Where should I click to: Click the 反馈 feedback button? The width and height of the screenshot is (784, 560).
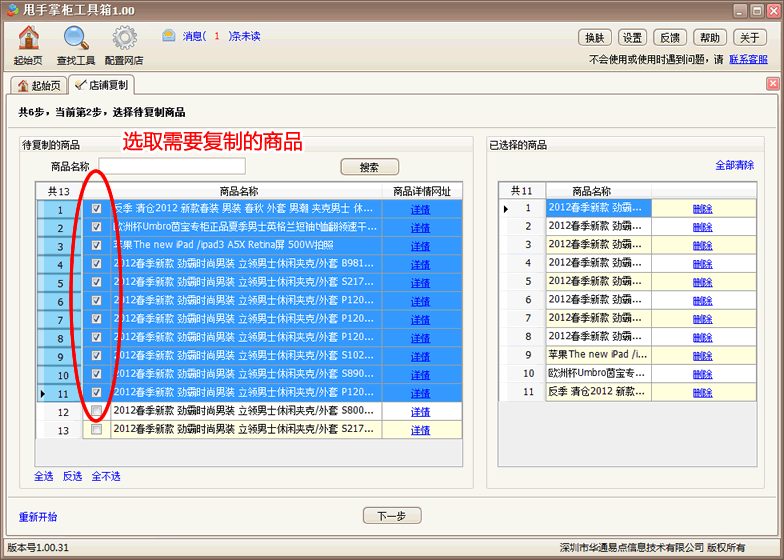pyautogui.click(x=670, y=38)
